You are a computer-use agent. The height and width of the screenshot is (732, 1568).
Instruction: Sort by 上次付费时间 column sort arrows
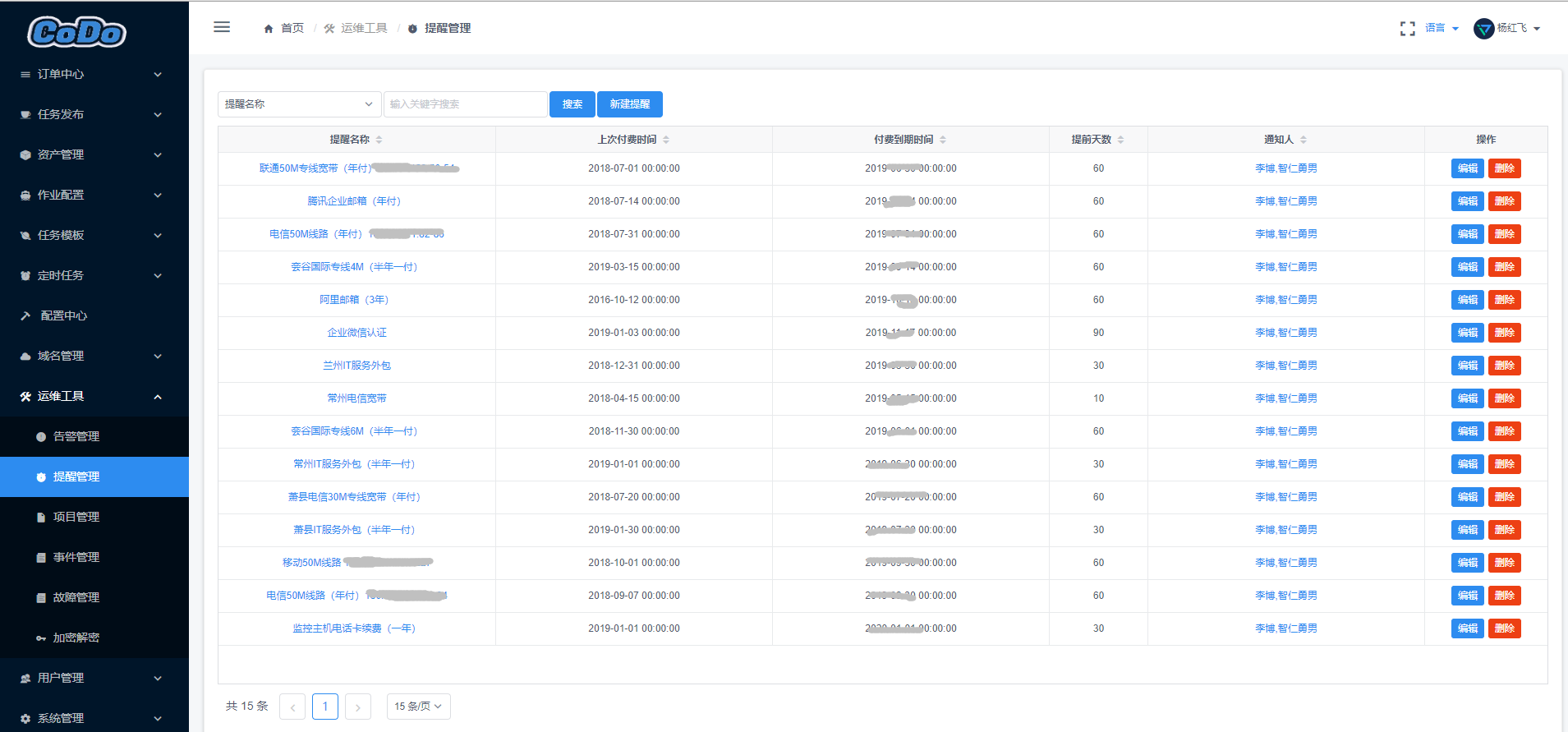666,140
